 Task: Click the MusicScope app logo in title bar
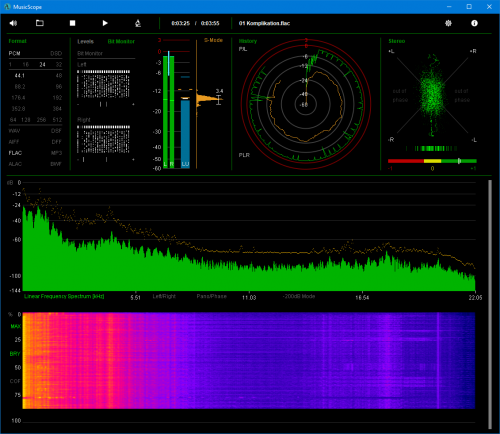coord(7,7)
